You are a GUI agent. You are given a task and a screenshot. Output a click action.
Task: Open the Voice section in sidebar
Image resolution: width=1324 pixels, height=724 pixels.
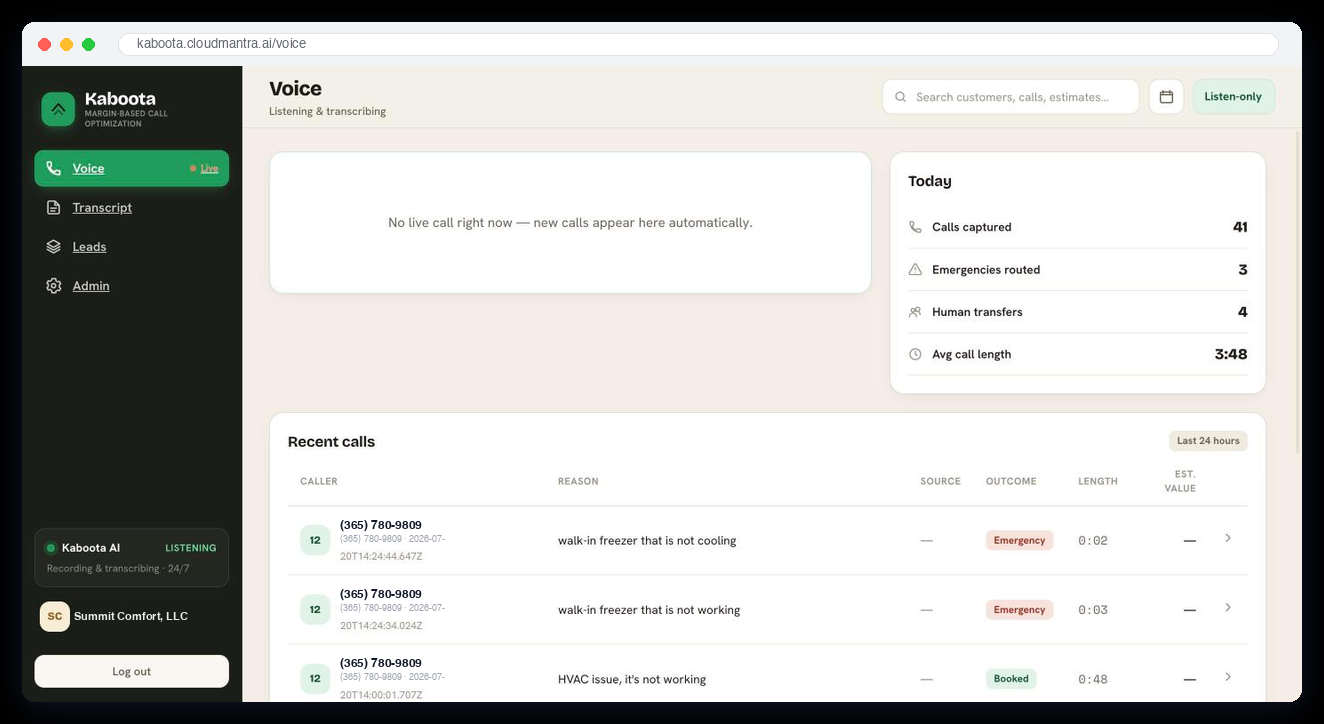tap(131, 168)
